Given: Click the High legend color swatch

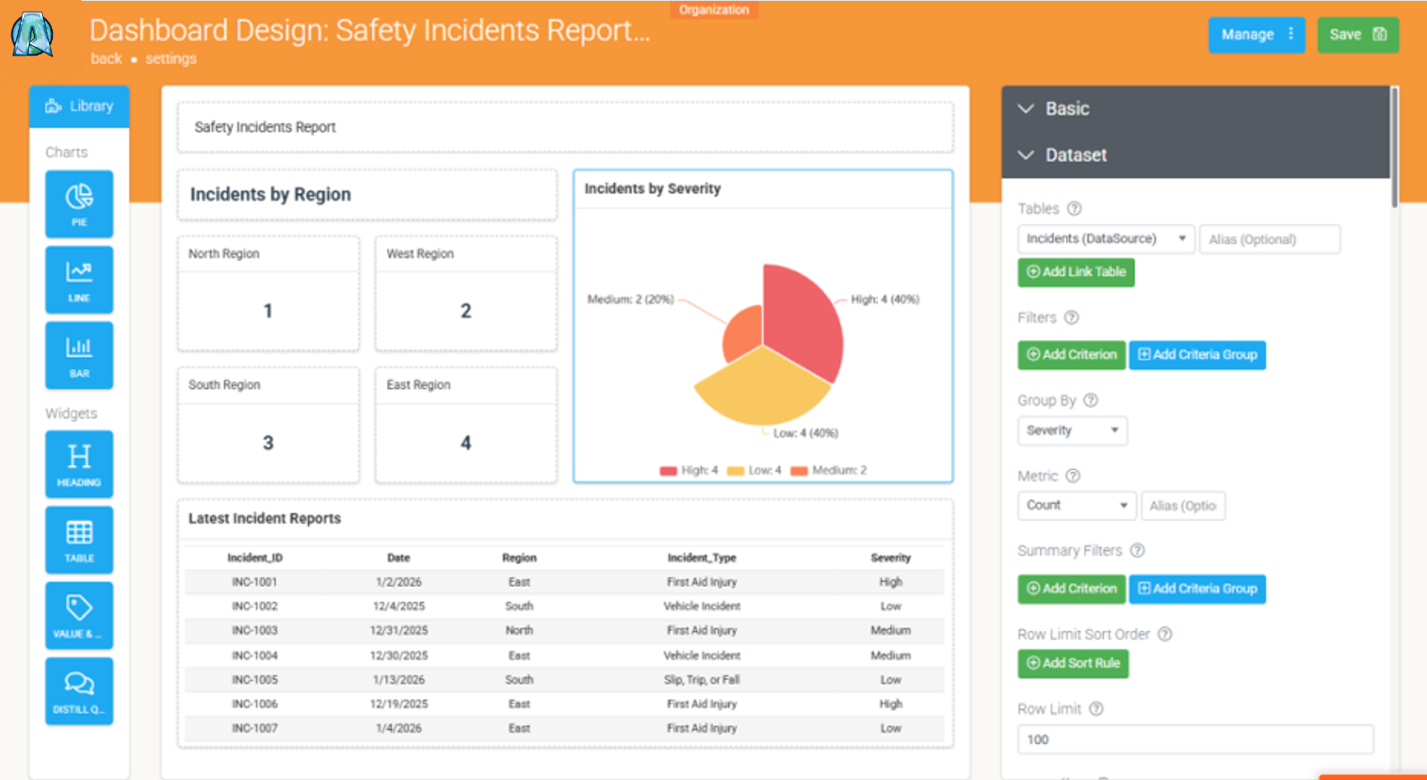Looking at the screenshot, I should tap(669, 470).
